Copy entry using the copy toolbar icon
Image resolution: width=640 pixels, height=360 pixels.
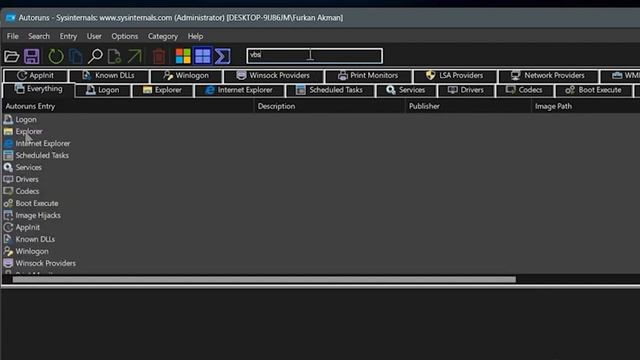(76, 56)
